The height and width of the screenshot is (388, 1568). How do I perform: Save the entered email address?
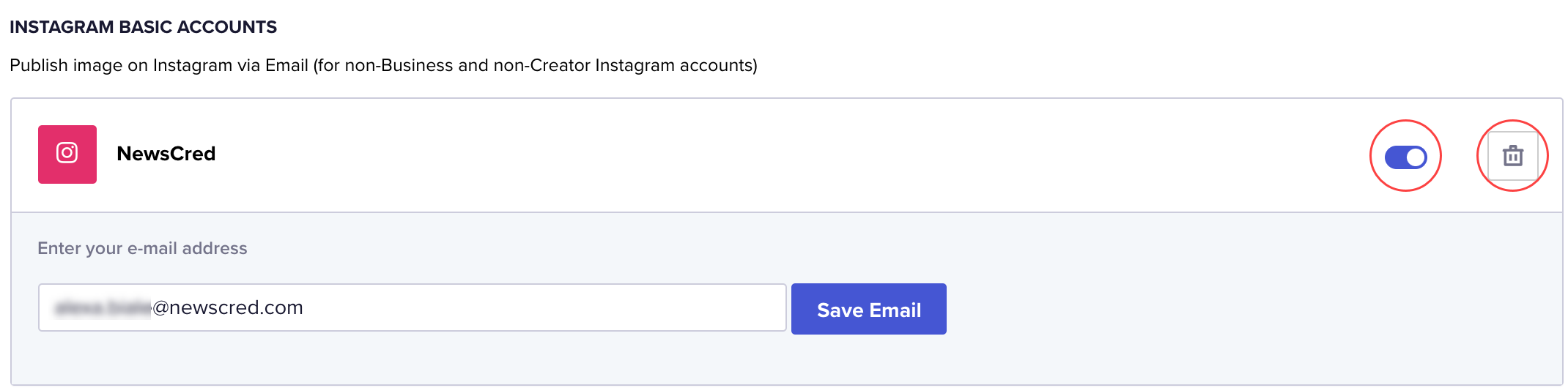click(x=869, y=309)
